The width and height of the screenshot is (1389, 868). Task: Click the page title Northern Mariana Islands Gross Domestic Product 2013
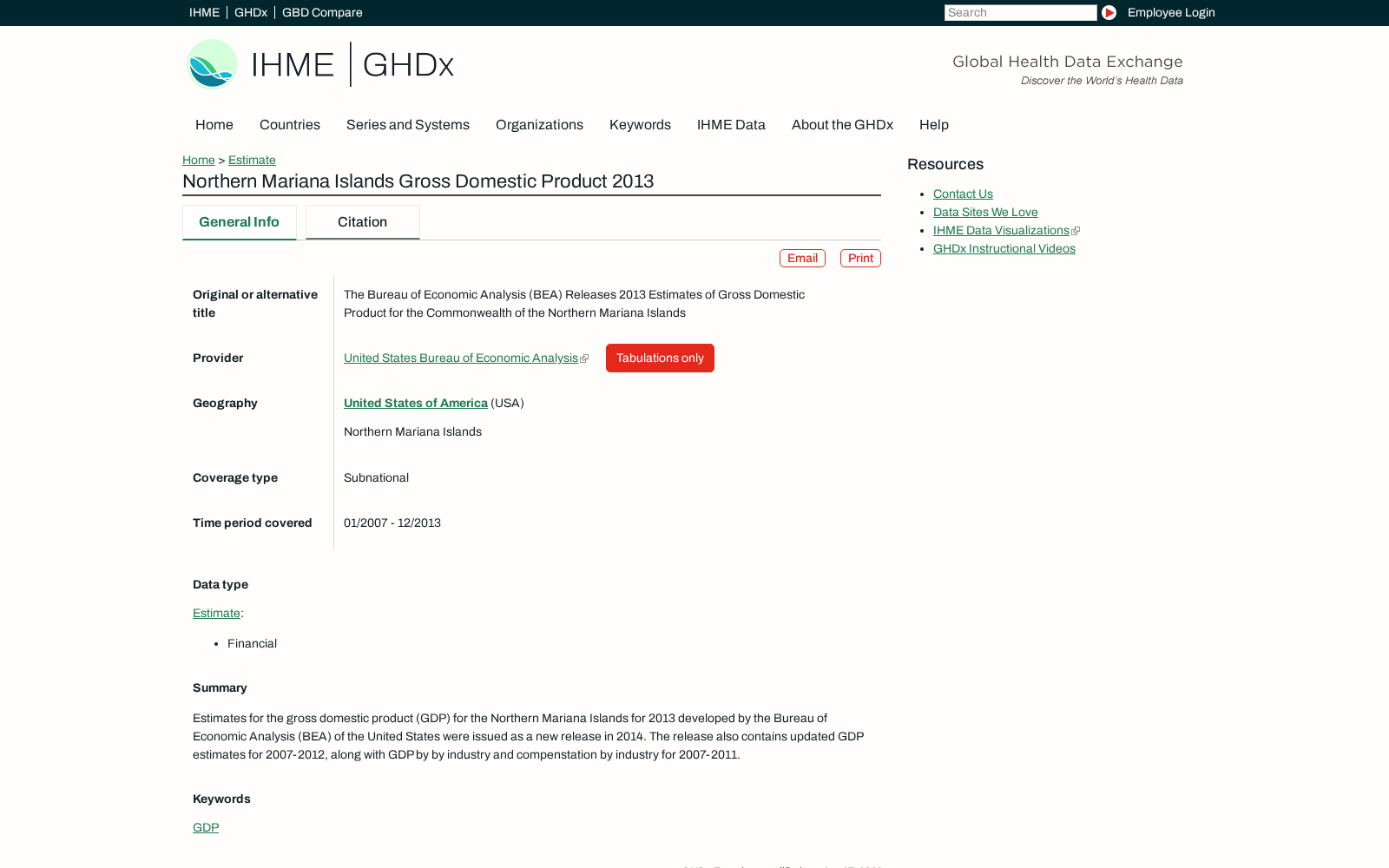(x=418, y=181)
